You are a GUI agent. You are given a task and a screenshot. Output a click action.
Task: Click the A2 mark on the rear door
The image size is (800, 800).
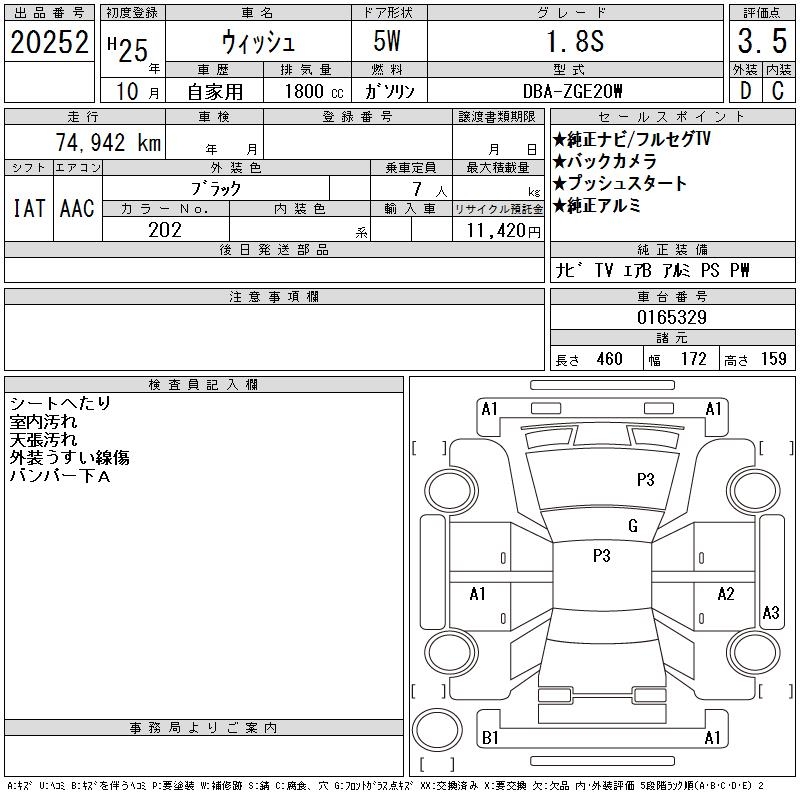tap(726, 594)
